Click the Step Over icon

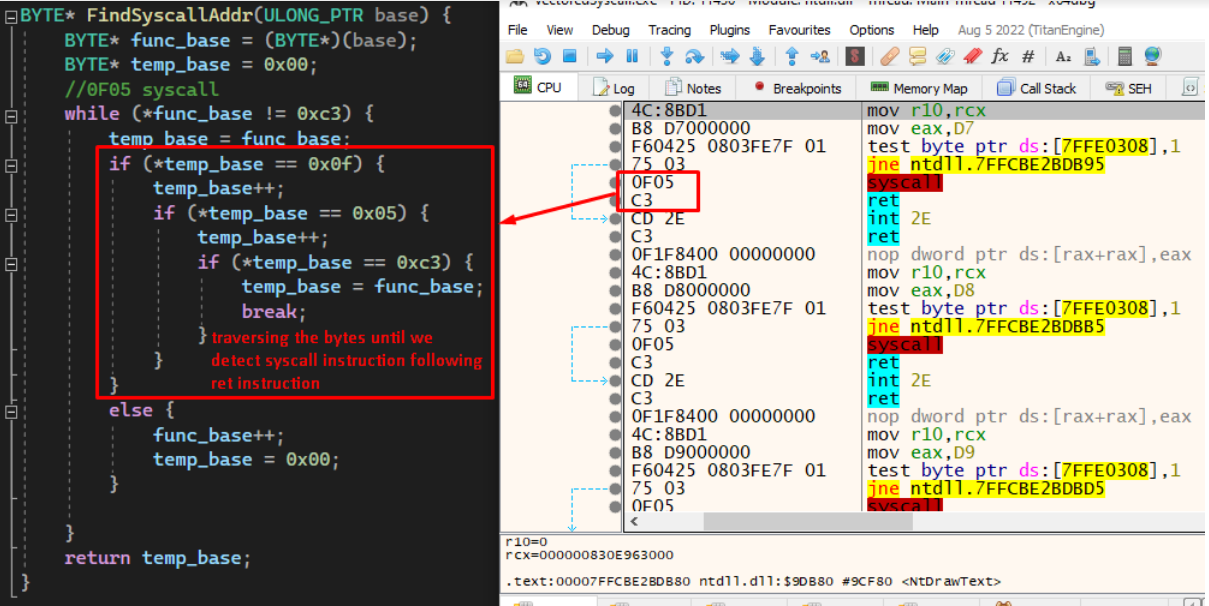pyautogui.click(x=694, y=56)
